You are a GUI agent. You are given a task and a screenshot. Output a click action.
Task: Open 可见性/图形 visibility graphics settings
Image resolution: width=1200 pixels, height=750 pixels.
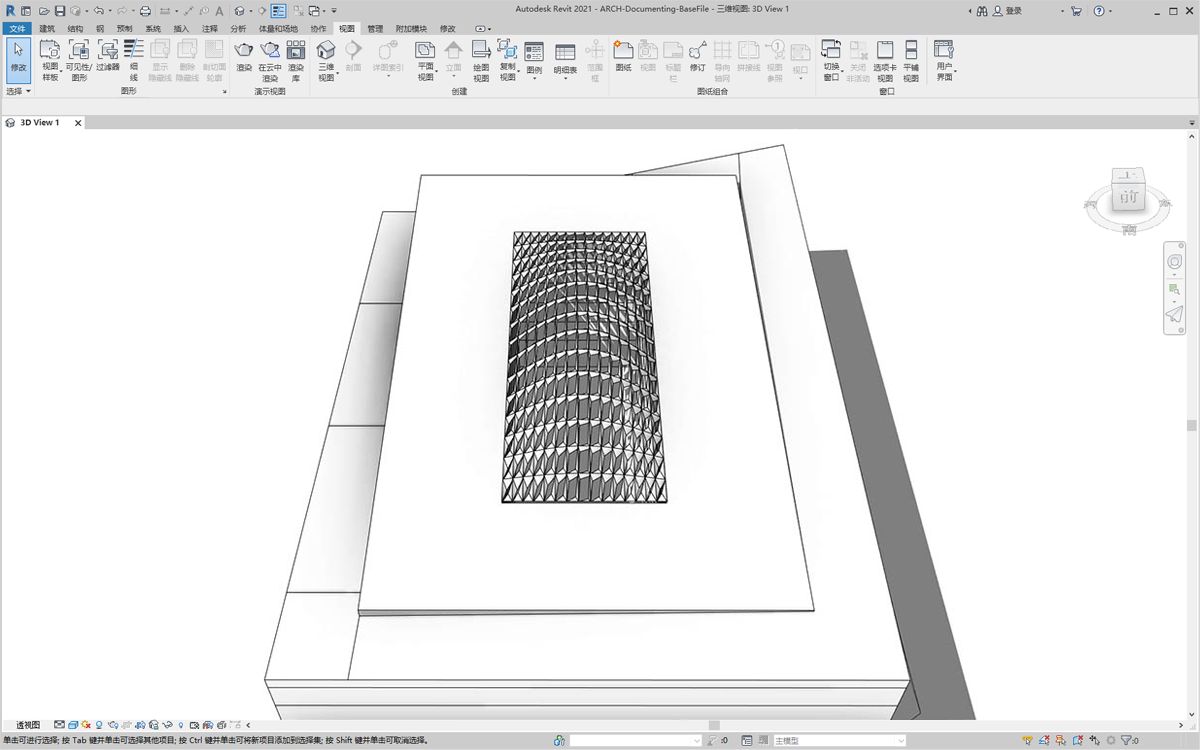pos(78,60)
